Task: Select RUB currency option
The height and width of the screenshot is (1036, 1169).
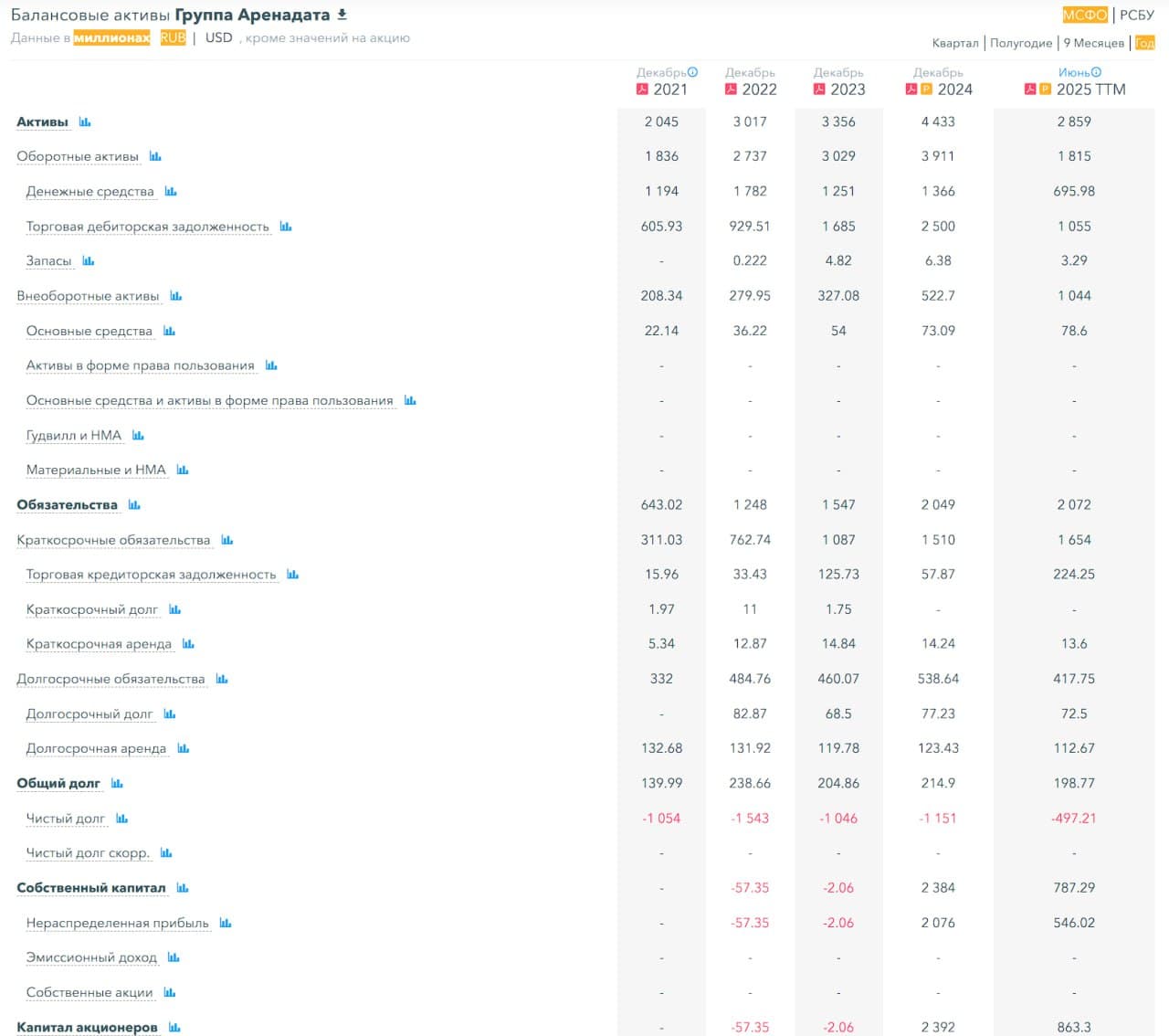Action: pos(173,37)
